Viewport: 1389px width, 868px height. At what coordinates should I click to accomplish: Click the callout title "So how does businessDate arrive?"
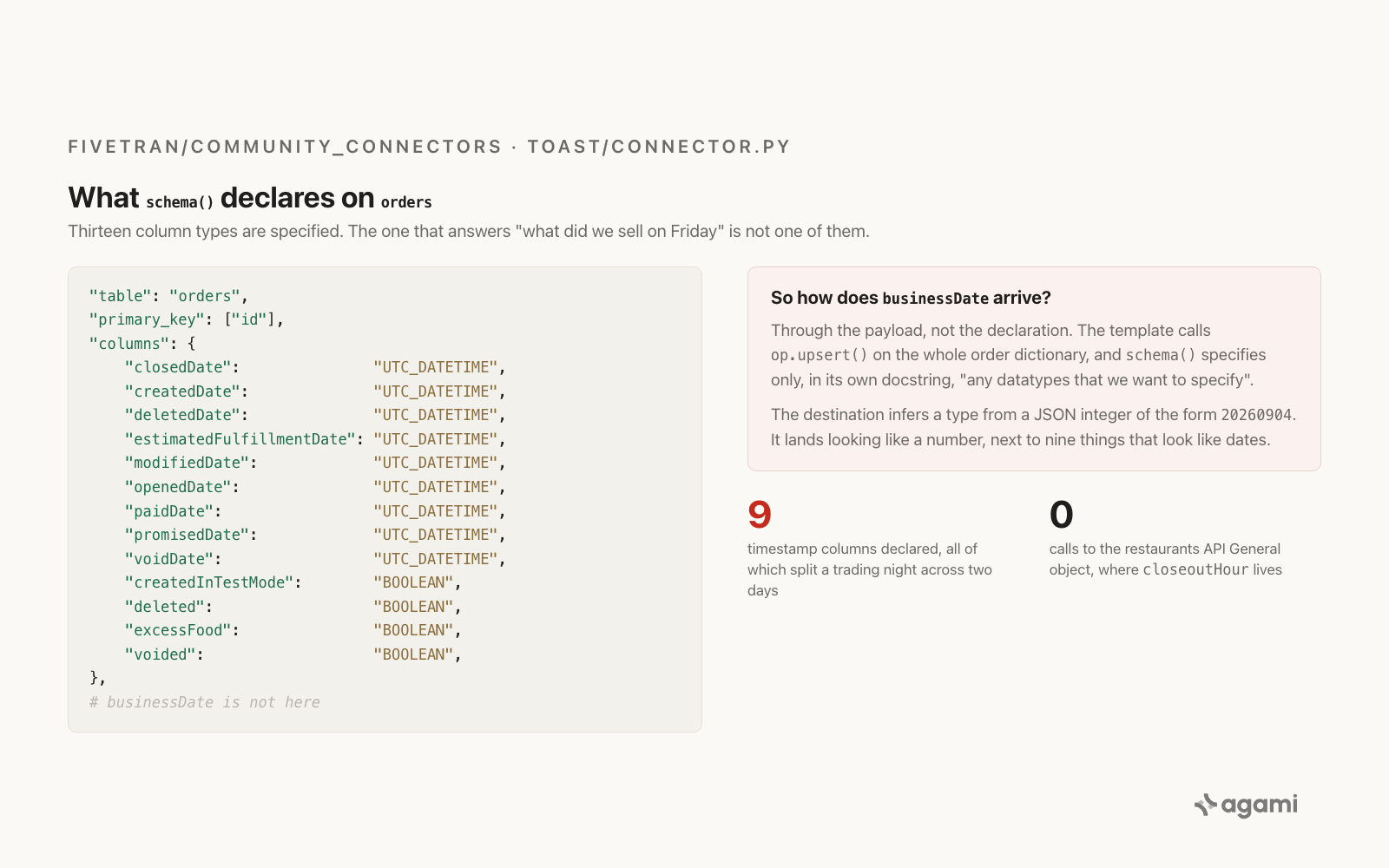pos(911,298)
